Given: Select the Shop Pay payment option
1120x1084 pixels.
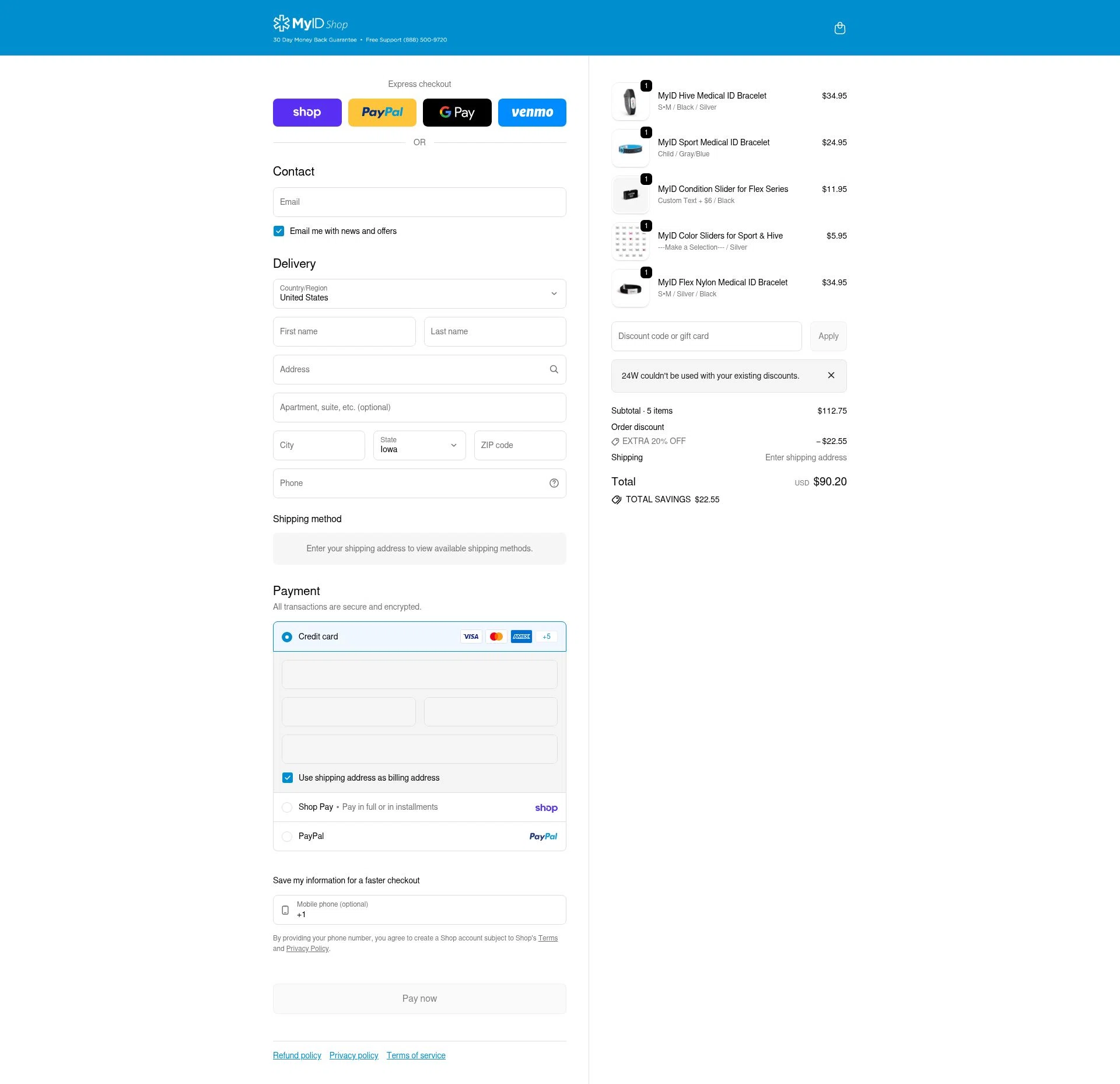Looking at the screenshot, I should [287, 807].
